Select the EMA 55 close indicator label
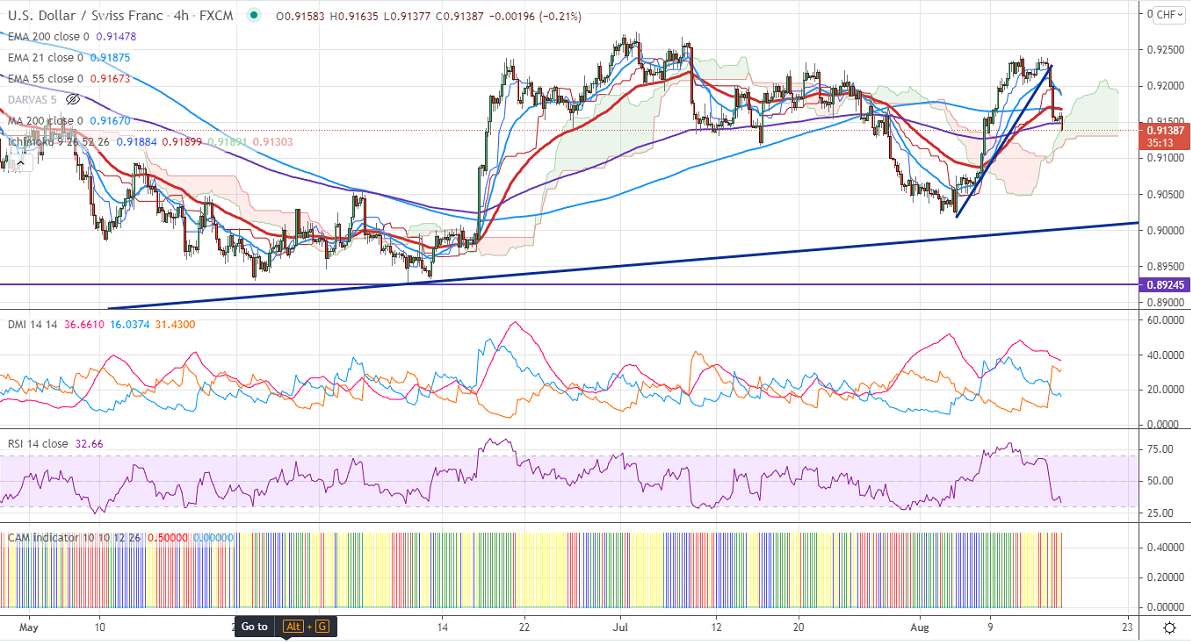Image resolution: width=1191 pixels, height=642 pixels. tap(46, 79)
